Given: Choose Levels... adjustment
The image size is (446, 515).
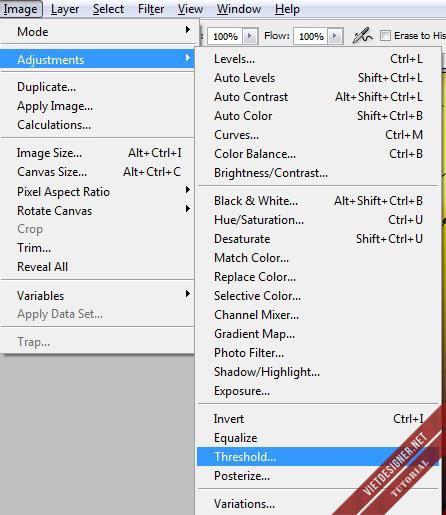Looking at the screenshot, I should (x=318, y=59).
